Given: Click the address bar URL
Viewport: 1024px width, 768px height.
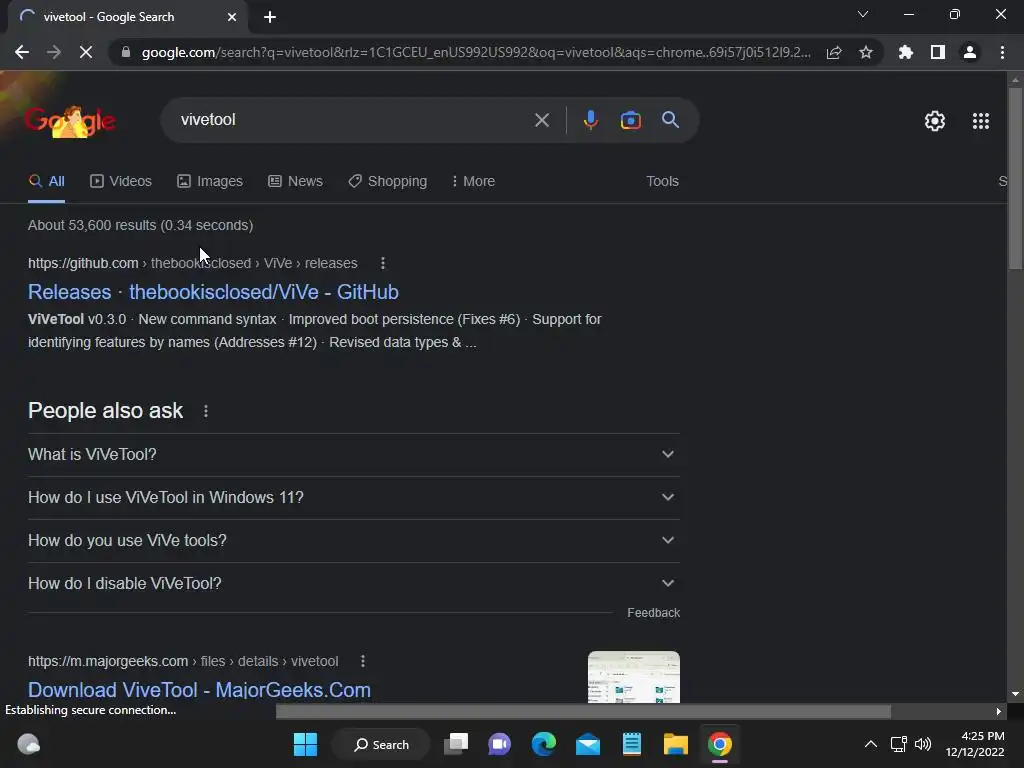Looking at the screenshot, I should point(476,52).
